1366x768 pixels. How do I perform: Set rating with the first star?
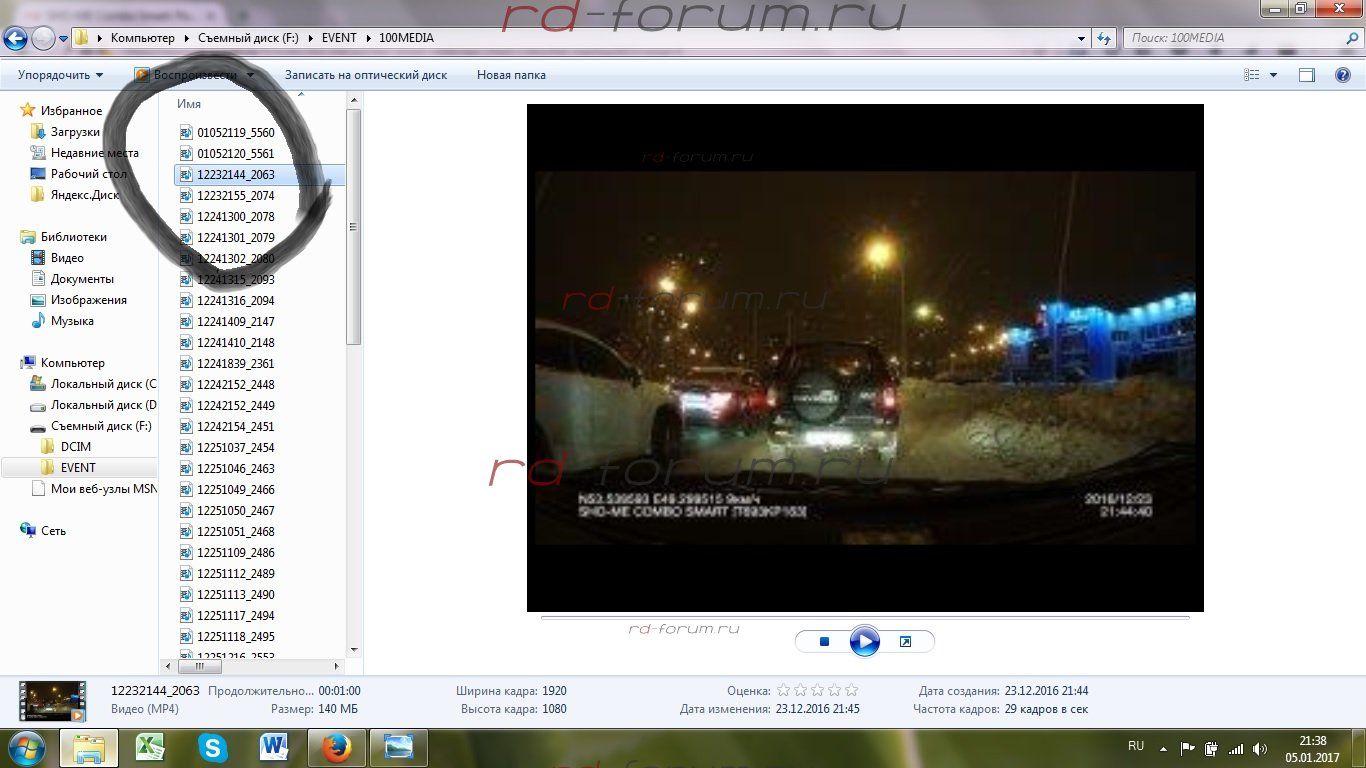tap(783, 690)
